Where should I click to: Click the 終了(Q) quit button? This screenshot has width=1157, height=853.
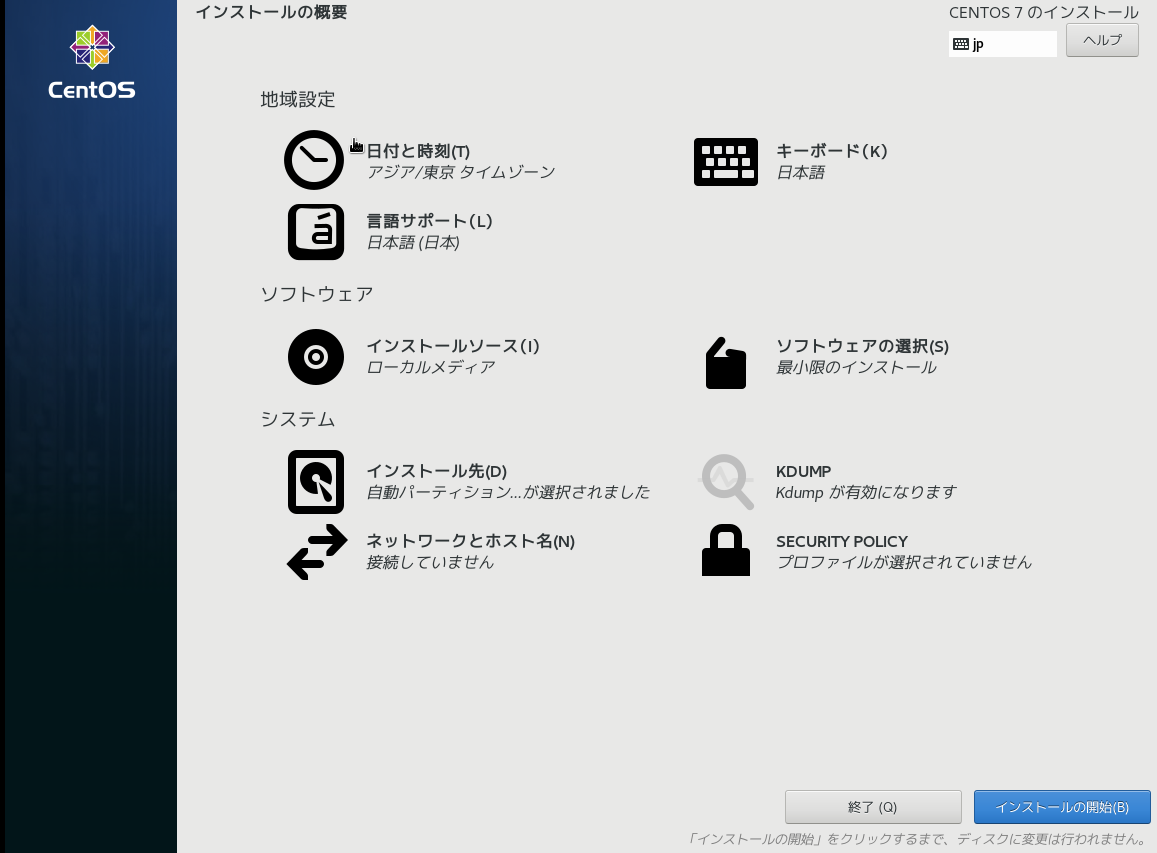[873, 807]
